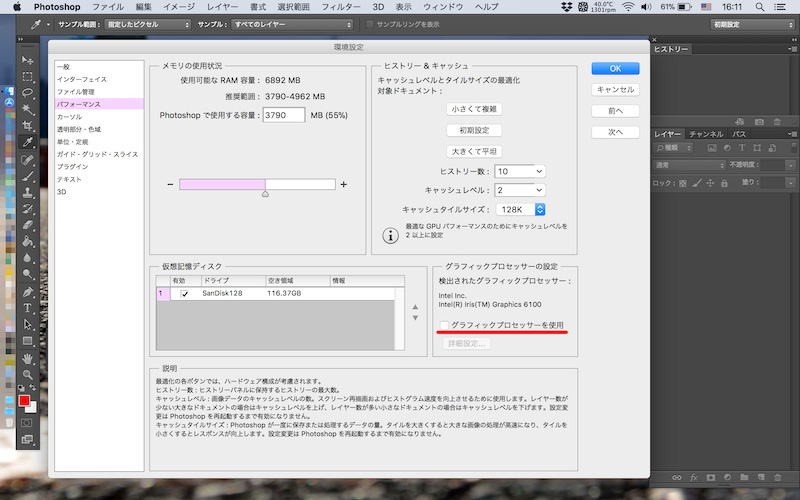The height and width of the screenshot is (500, 800).
Task: Click the plus button beside memory slider
Action: click(344, 185)
